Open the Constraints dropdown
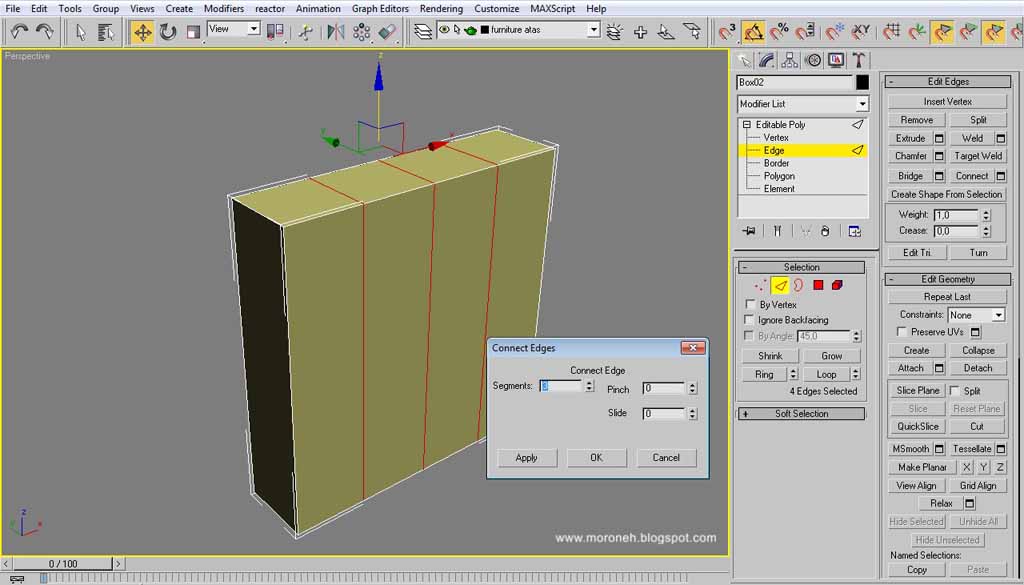Screen dimensions: 1024x585 point(976,315)
